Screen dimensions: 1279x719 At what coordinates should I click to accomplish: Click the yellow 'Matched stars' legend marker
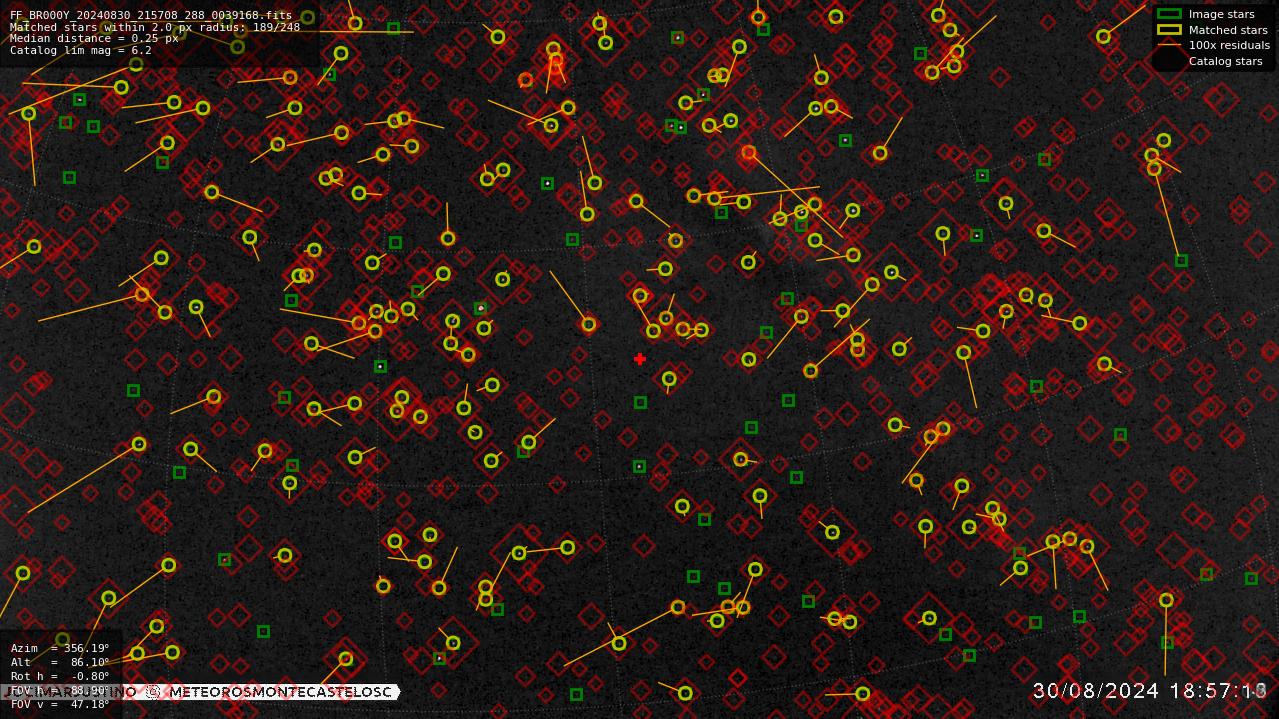(x=1168, y=29)
